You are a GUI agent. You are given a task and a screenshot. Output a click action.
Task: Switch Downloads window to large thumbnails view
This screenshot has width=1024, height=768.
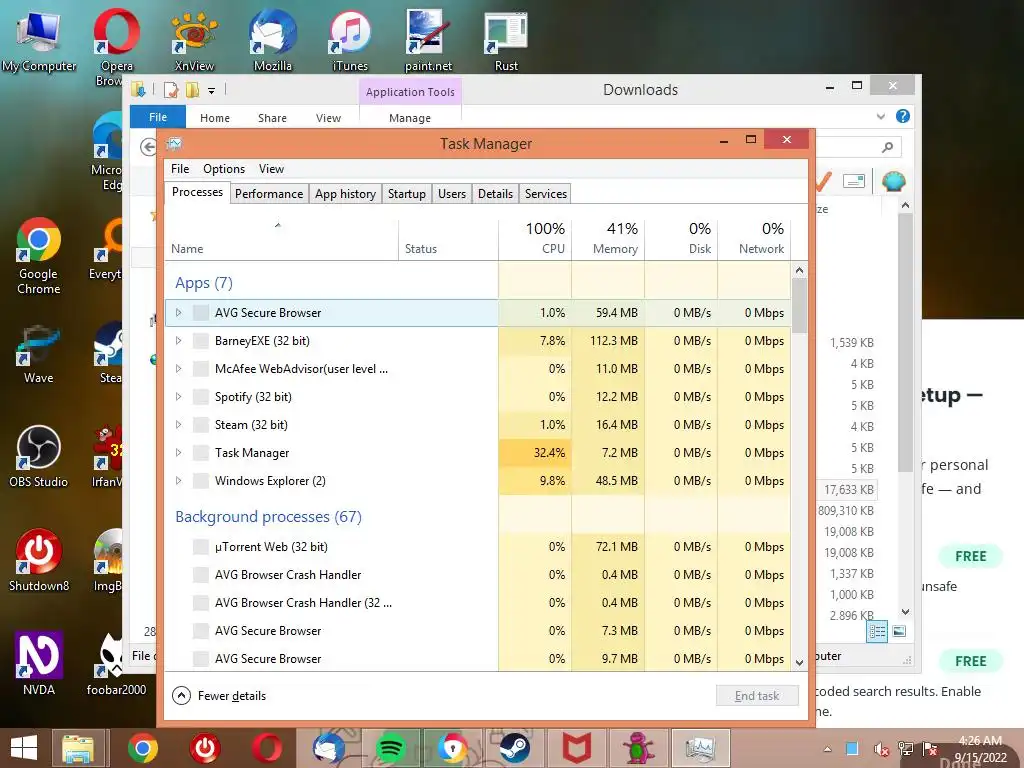pyautogui.click(x=899, y=631)
